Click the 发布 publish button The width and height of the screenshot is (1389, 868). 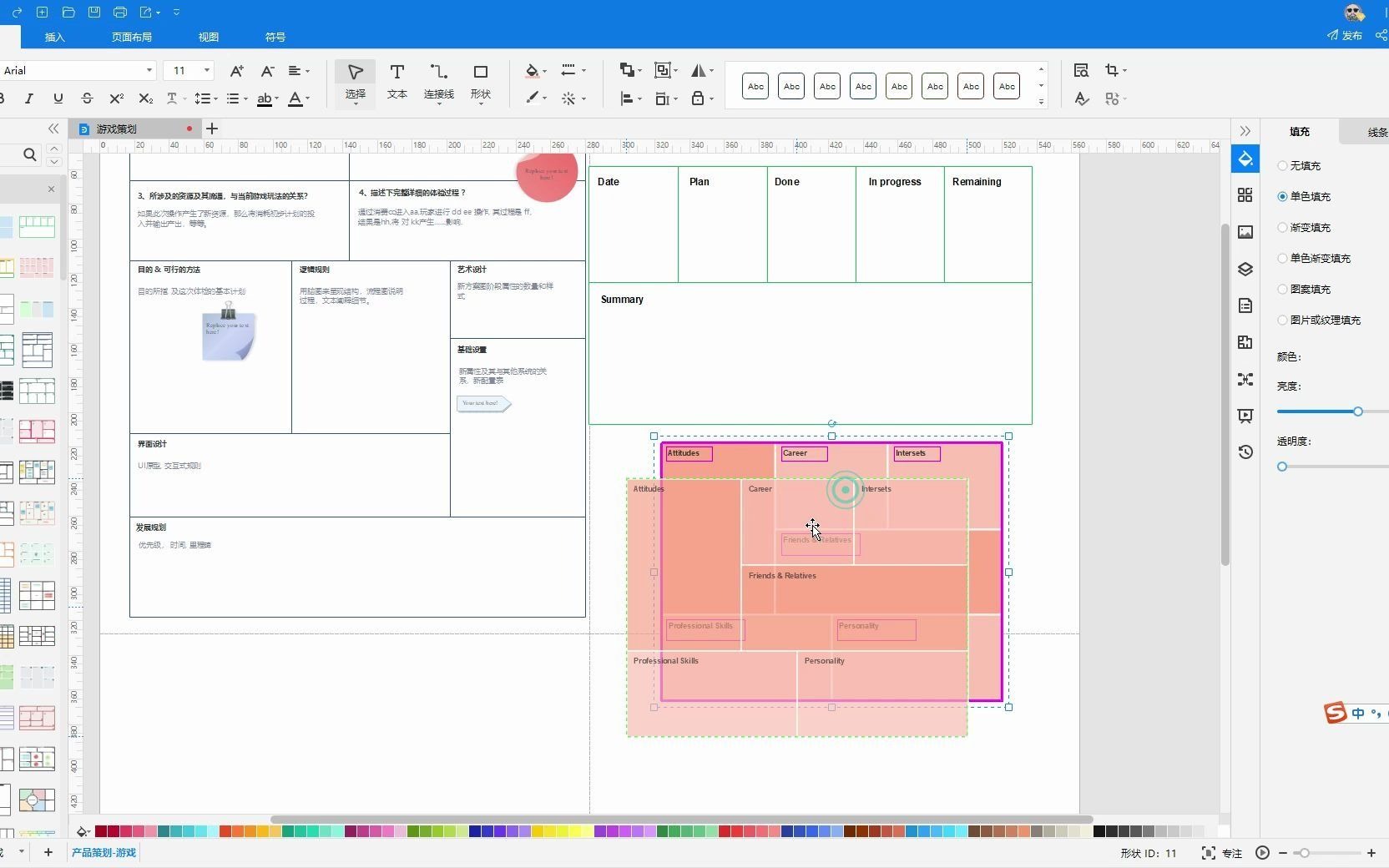[1345, 35]
